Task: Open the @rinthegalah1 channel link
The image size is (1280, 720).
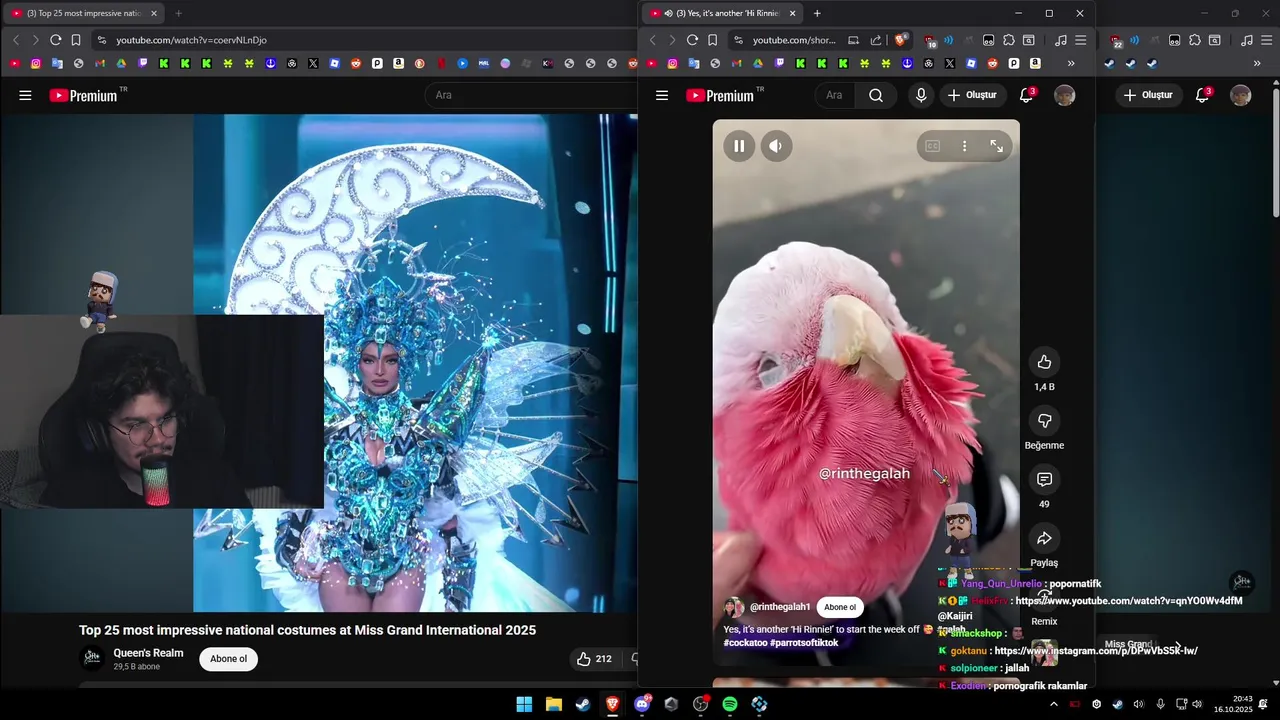Action: tap(780, 607)
